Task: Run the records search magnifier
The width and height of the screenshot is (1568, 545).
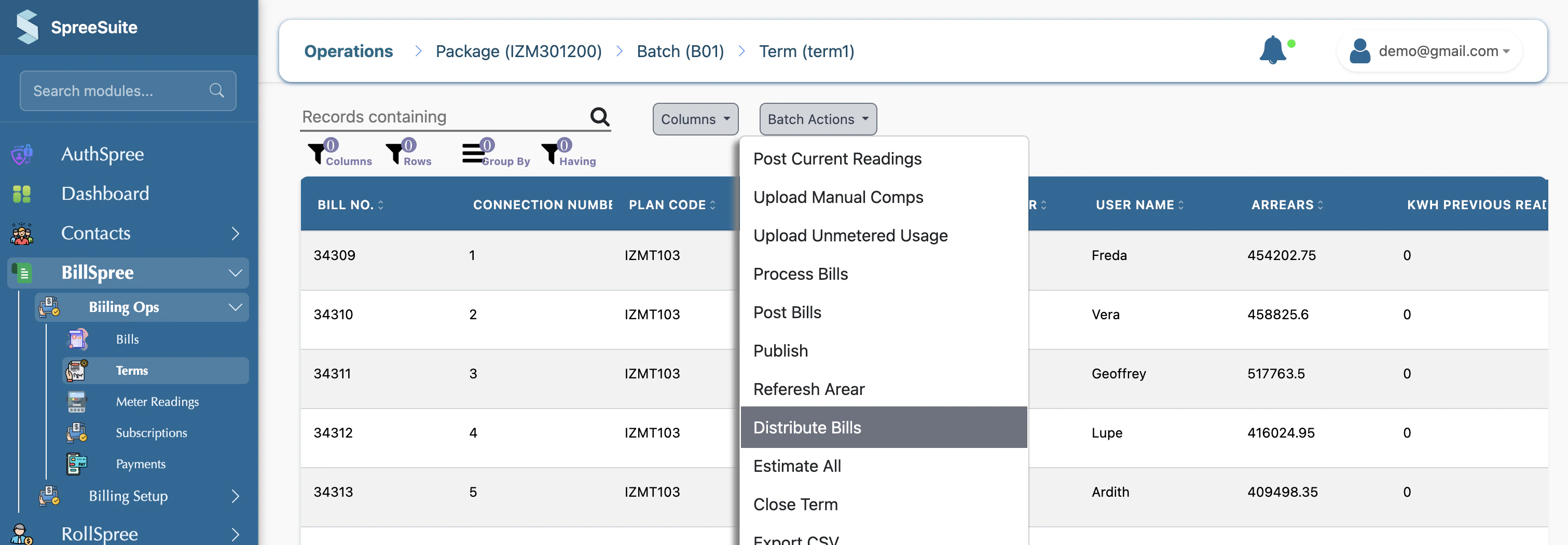Action: 600,116
